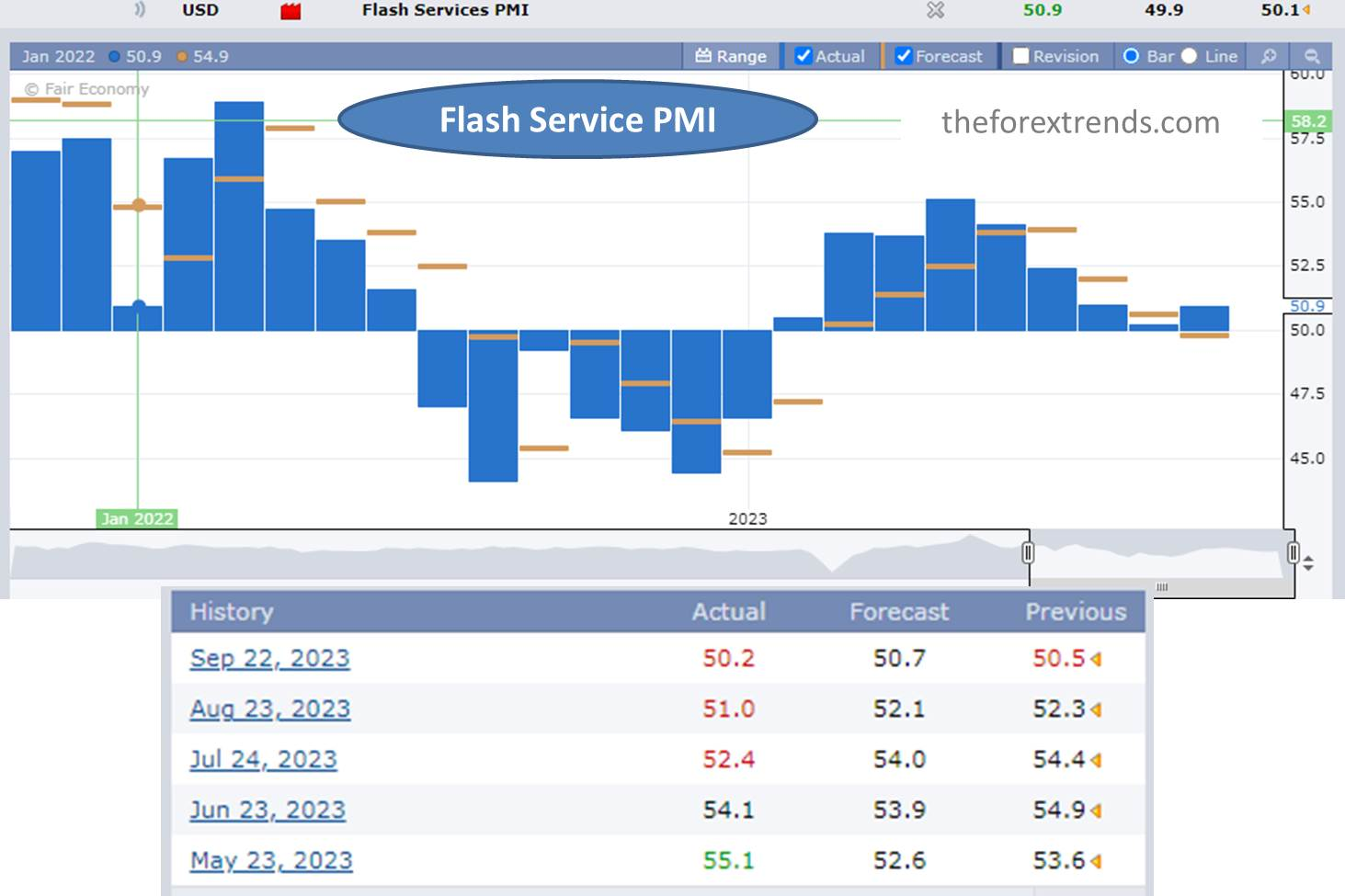Click the red factory impact icon
The image size is (1345, 896).
291,11
